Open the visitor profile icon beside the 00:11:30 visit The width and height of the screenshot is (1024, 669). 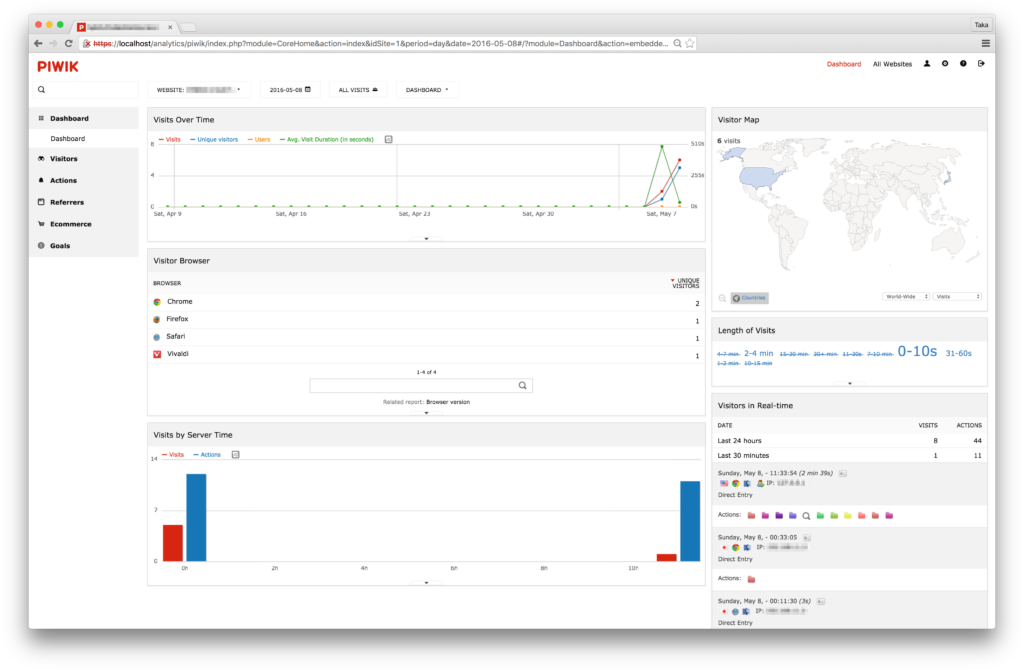[x=821, y=601]
